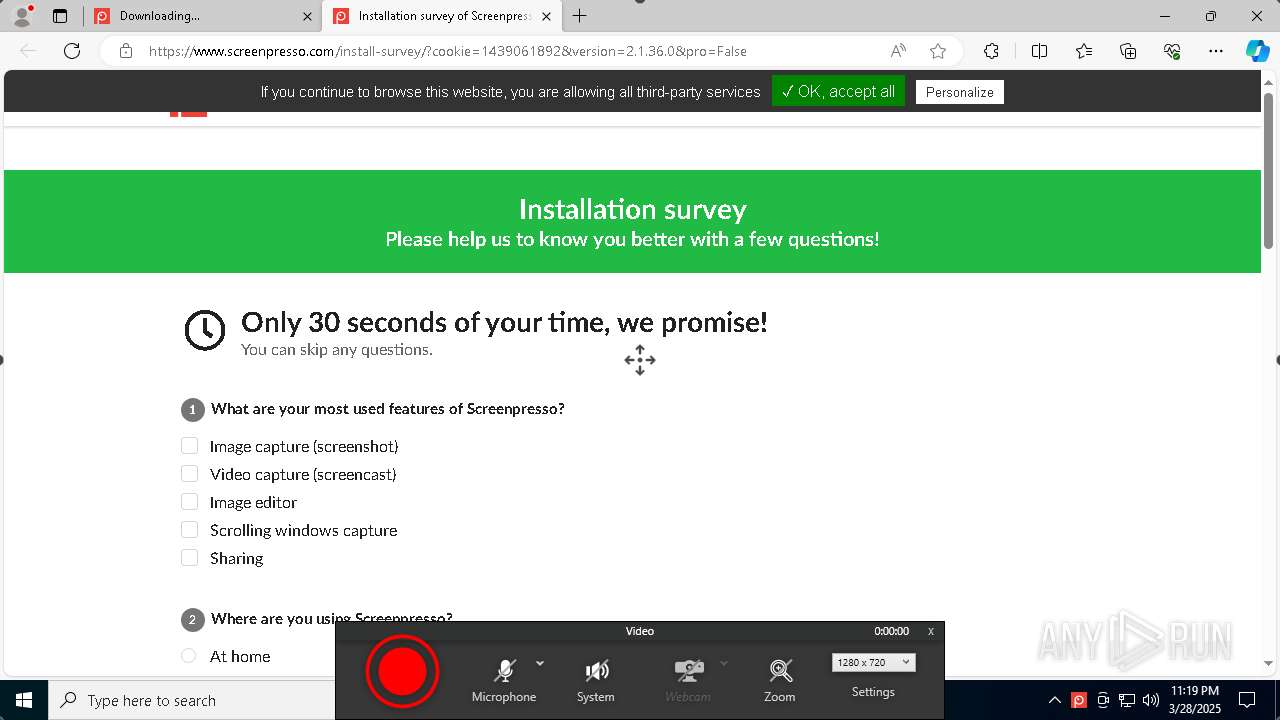Open browser Extensions icon
The width and height of the screenshot is (1280, 720).
(991, 51)
